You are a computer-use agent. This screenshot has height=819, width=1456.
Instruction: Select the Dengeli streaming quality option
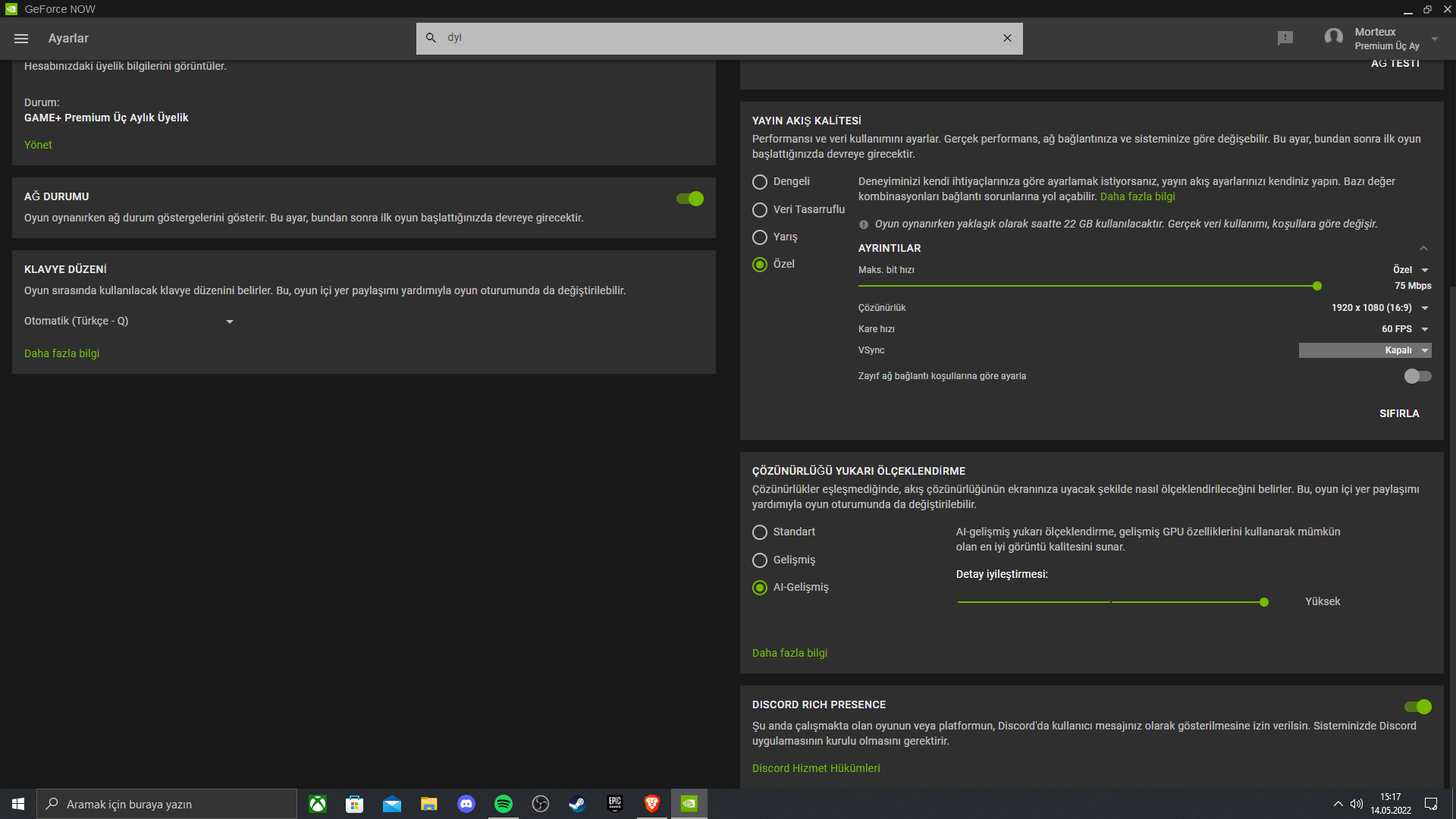[760, 182]
